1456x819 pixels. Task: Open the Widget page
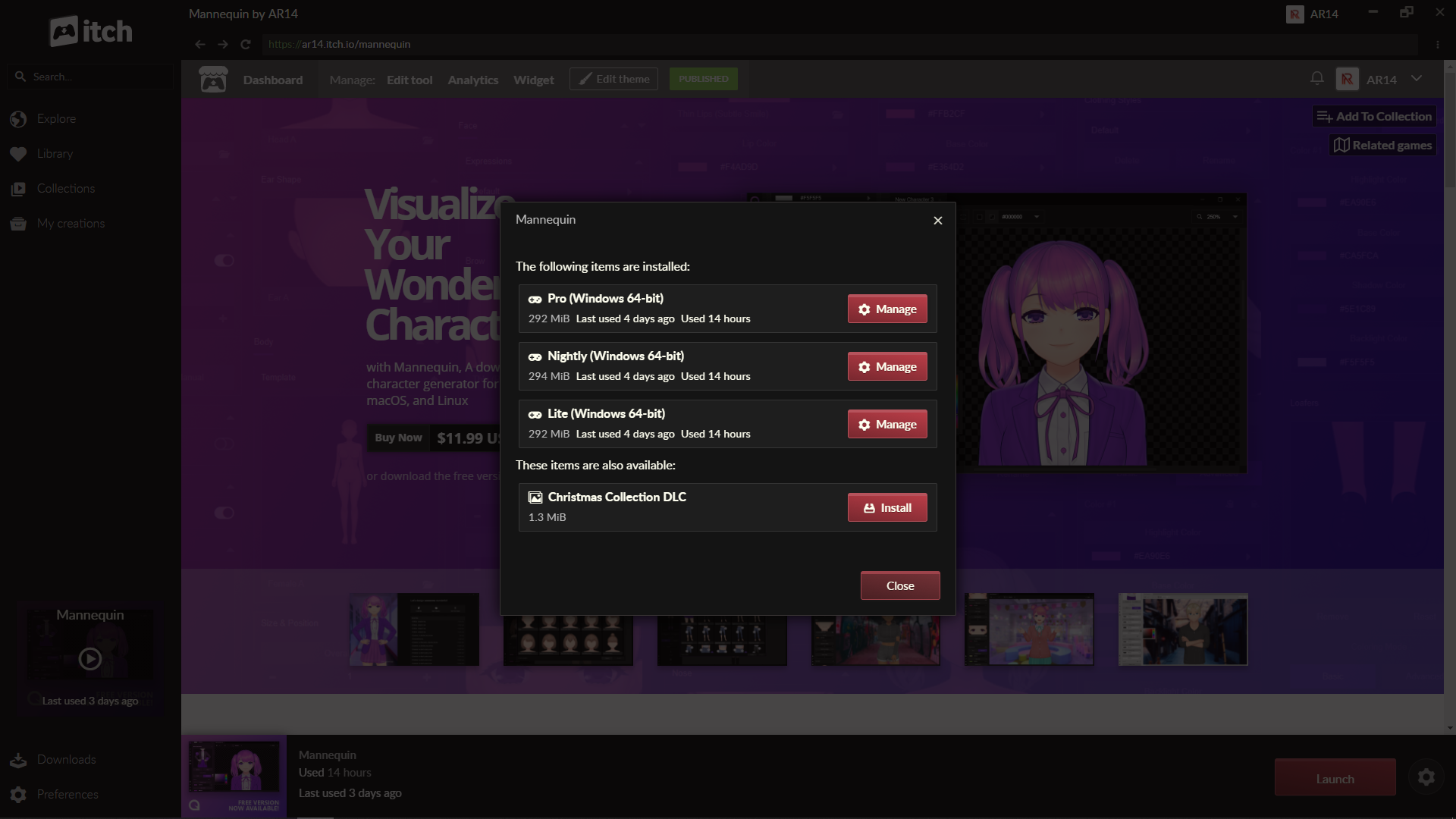[534, 80]
